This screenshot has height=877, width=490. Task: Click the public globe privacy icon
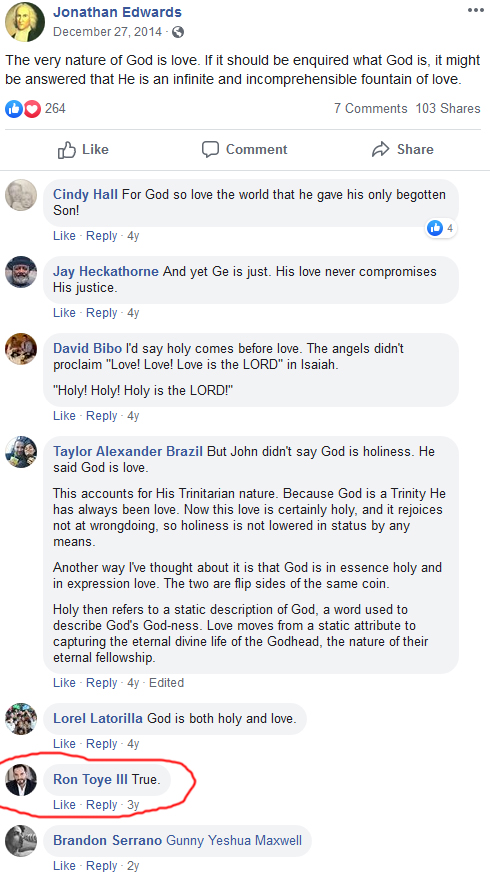pos(178,32)
